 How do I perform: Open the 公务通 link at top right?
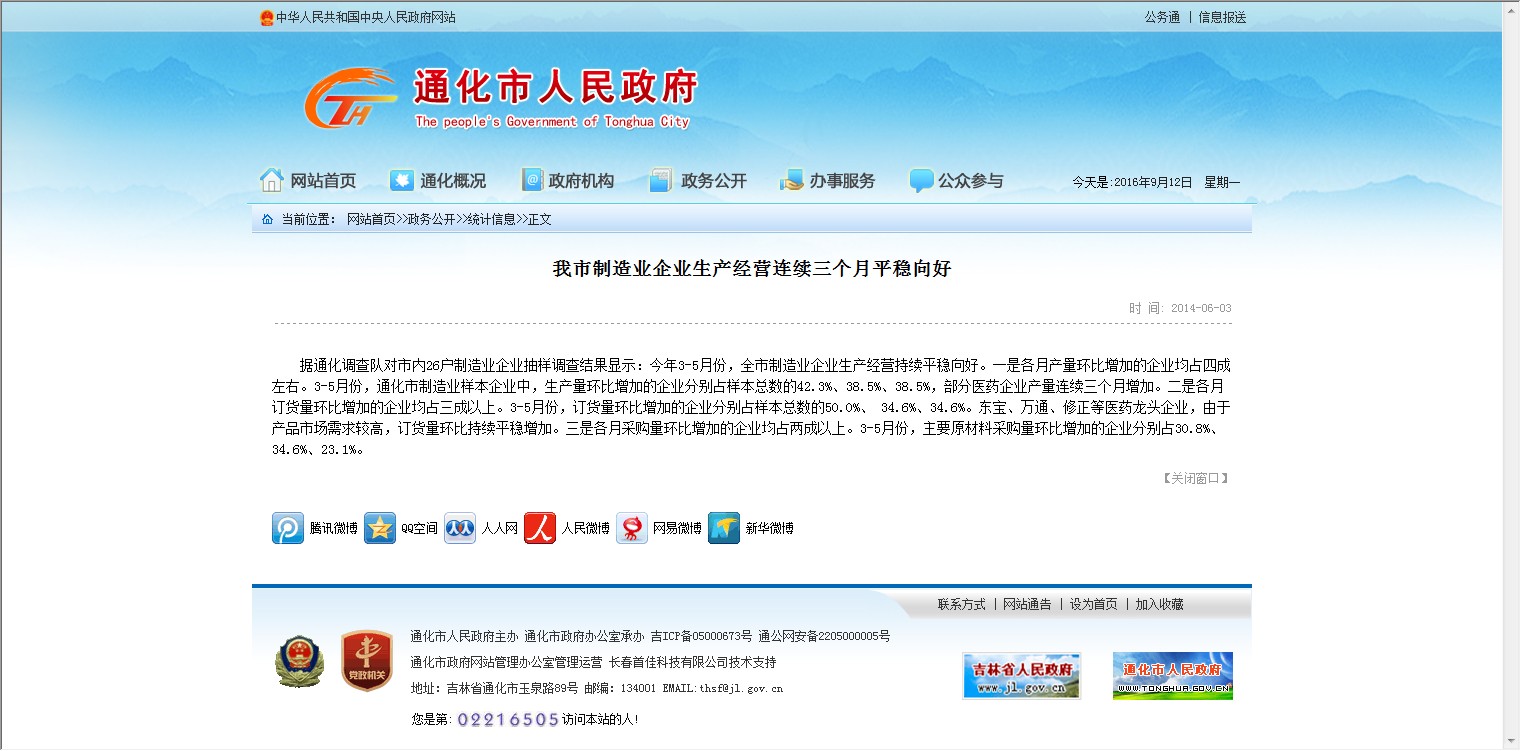click(x=1162, y=17)
